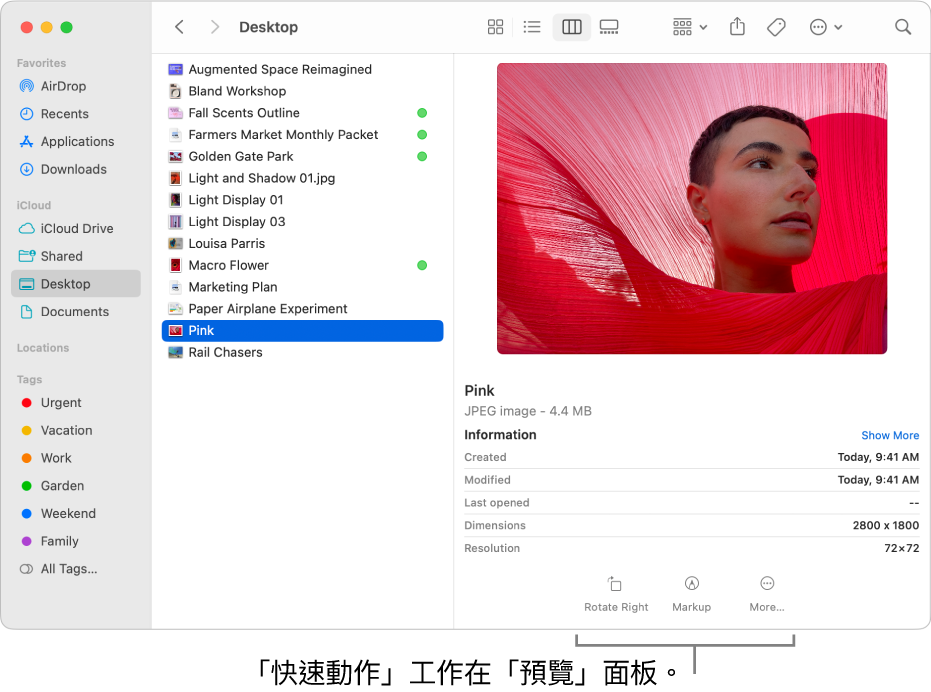Click Markup quick action
The height and width of the screenshot is (692, 931).
[x=691, y=594]
